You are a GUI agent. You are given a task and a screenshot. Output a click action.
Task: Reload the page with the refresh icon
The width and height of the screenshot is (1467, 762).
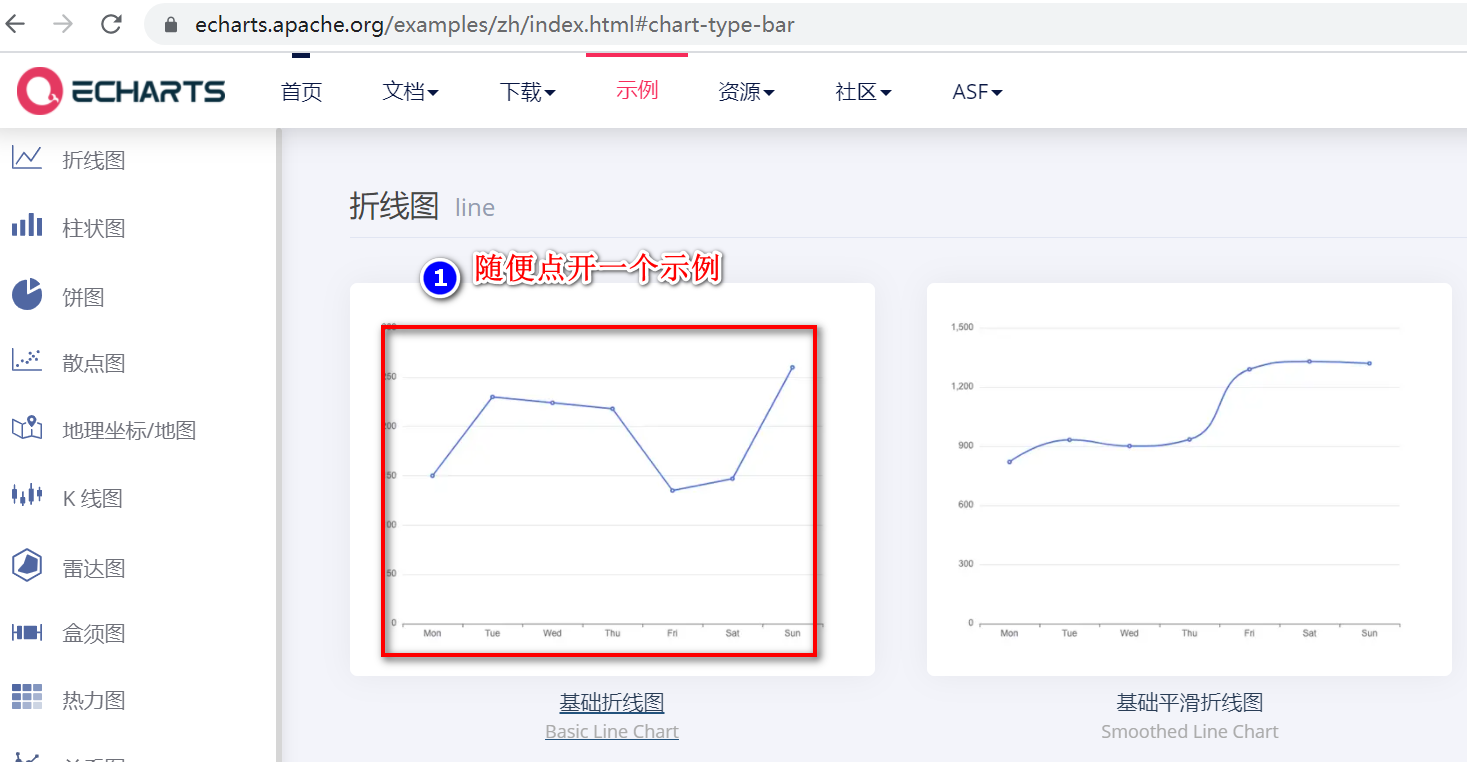111,24
